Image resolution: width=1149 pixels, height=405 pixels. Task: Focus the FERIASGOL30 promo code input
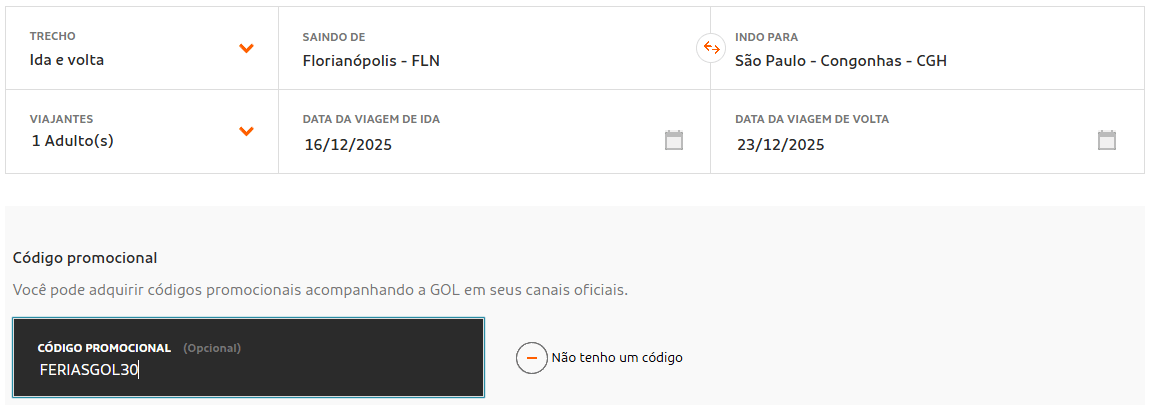coord(248,370)
